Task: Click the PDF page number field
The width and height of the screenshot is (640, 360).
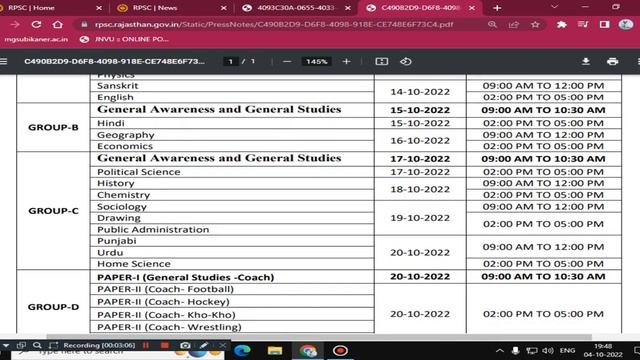Action: coord(231,61)
